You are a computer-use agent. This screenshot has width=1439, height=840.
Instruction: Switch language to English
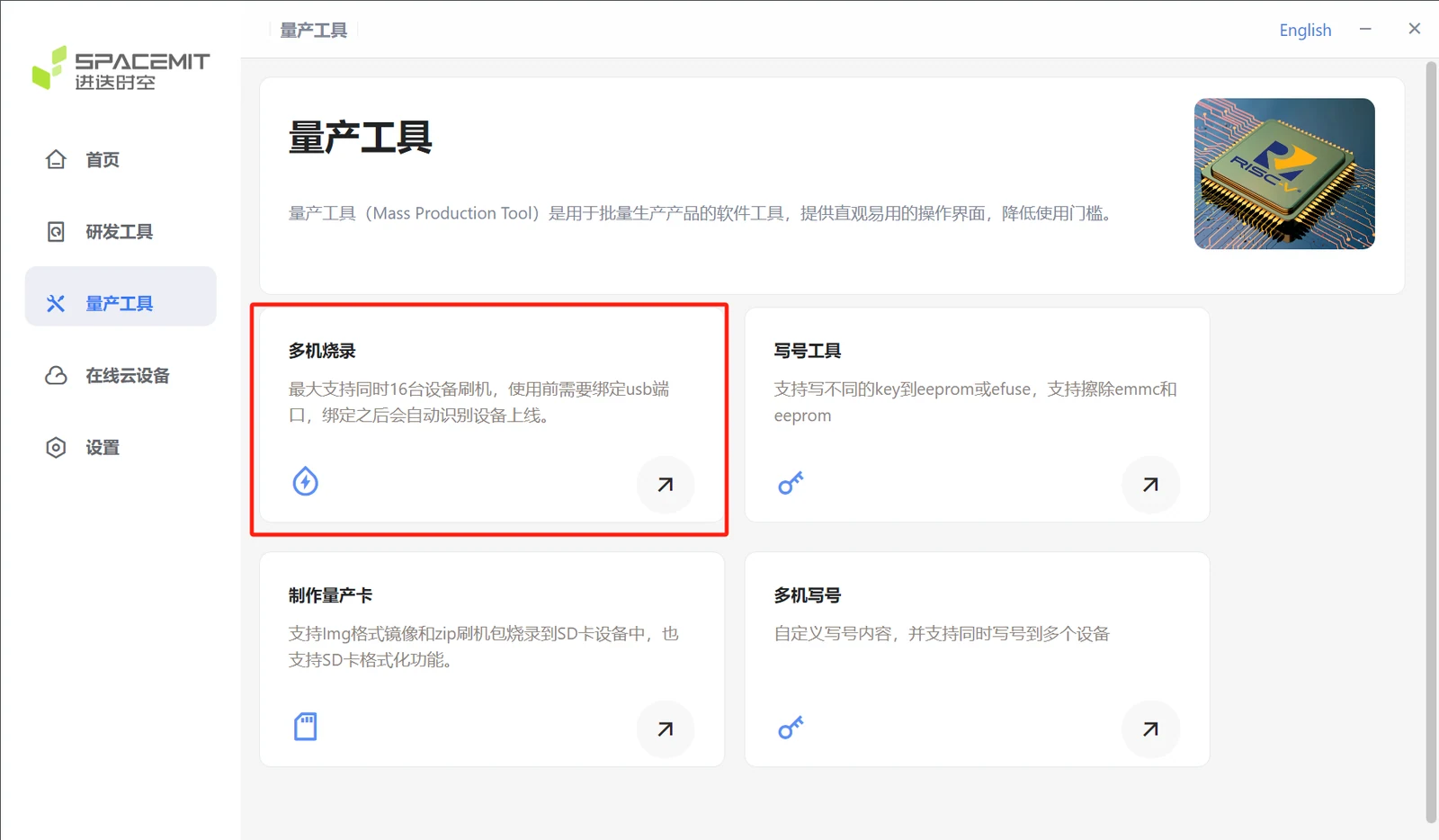click(x=1305, y=30)
